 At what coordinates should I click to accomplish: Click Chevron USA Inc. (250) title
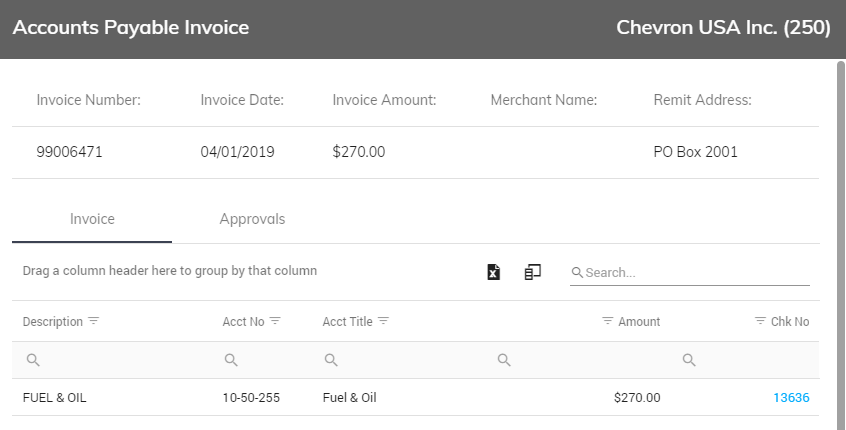(x=724, y=28)
